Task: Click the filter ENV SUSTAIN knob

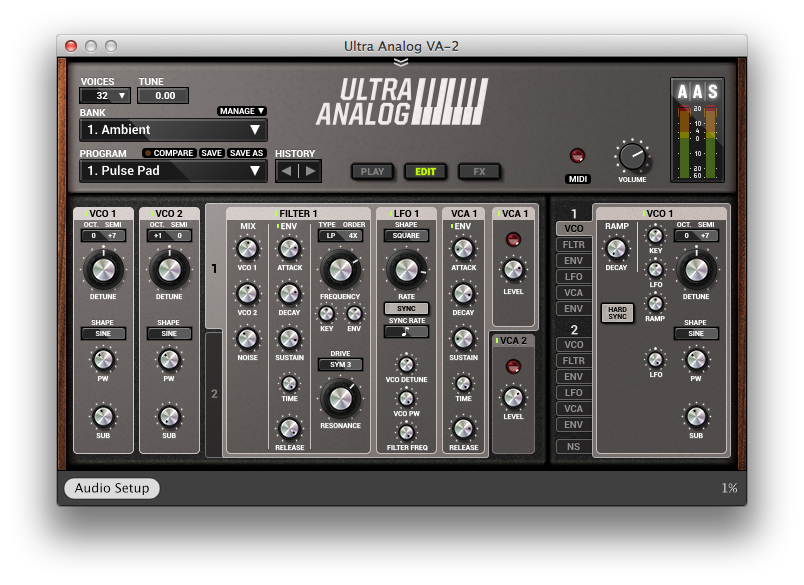Action: [289, 338]
